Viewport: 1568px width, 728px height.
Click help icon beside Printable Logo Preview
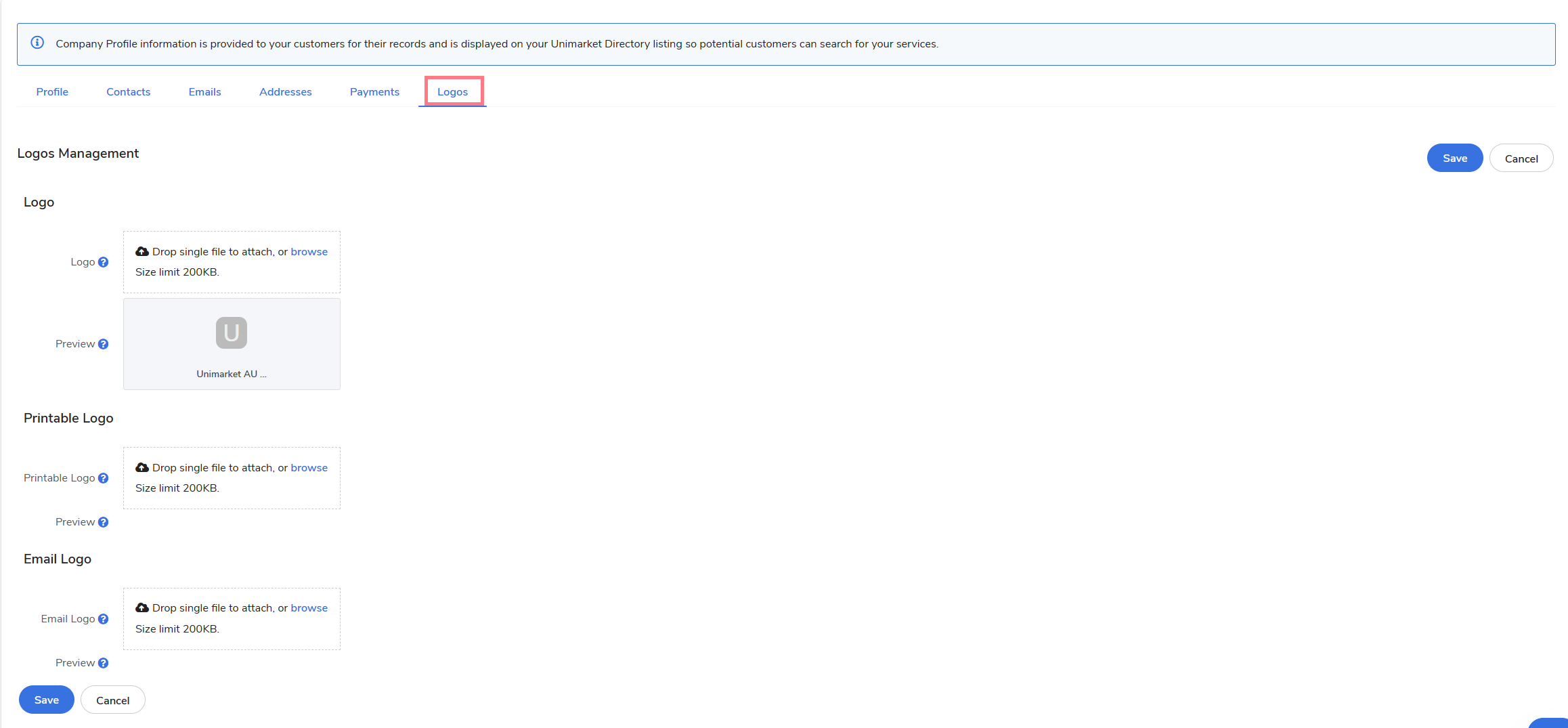click(x=103, y=522)
